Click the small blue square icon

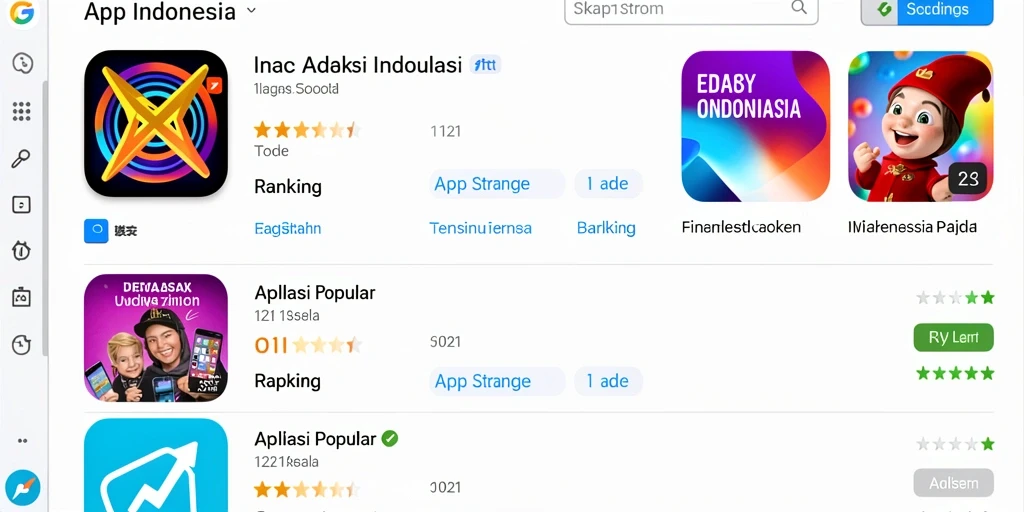pos(96,231)
